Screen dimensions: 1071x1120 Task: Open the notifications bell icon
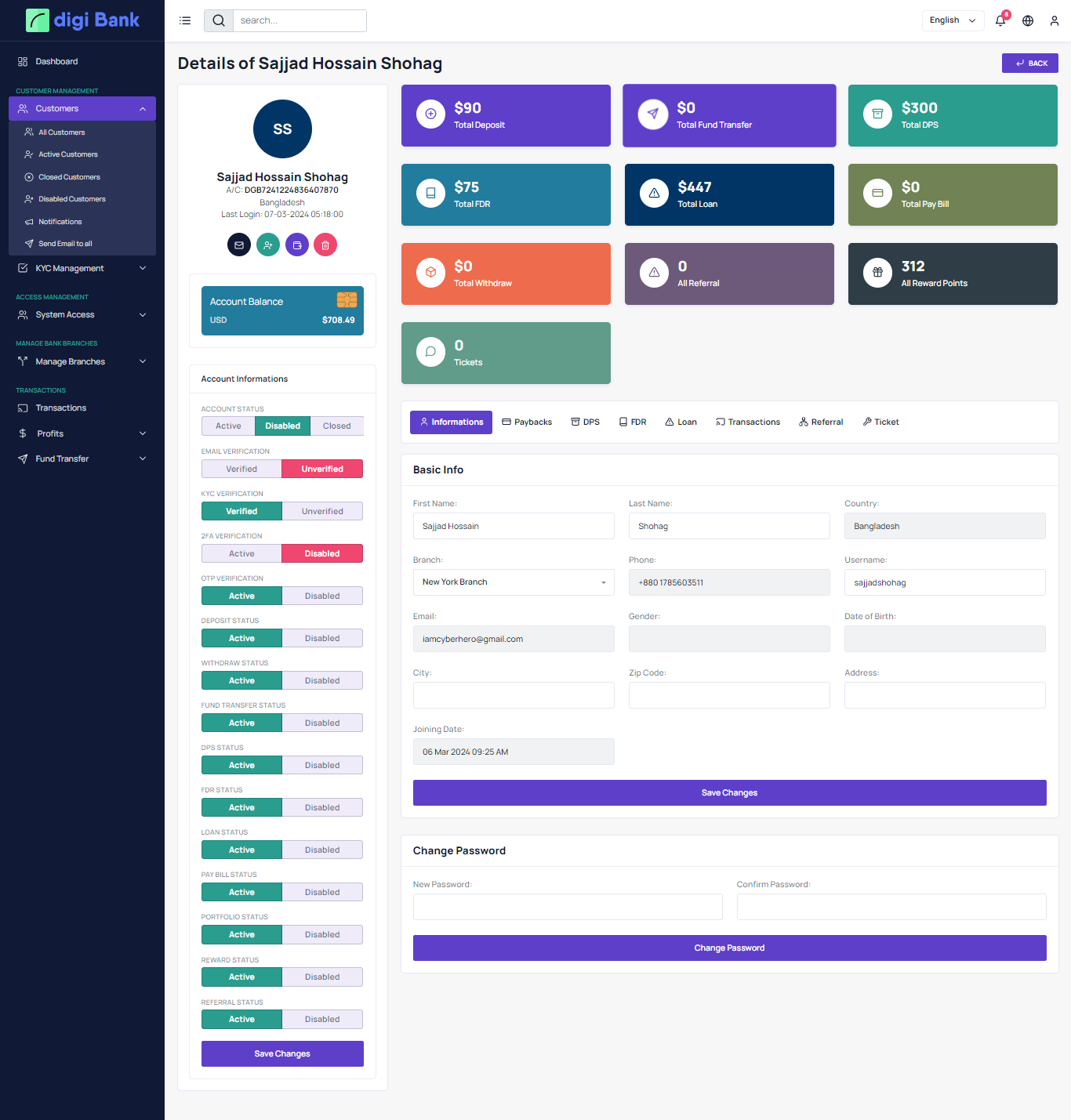tap(1000, 21)
